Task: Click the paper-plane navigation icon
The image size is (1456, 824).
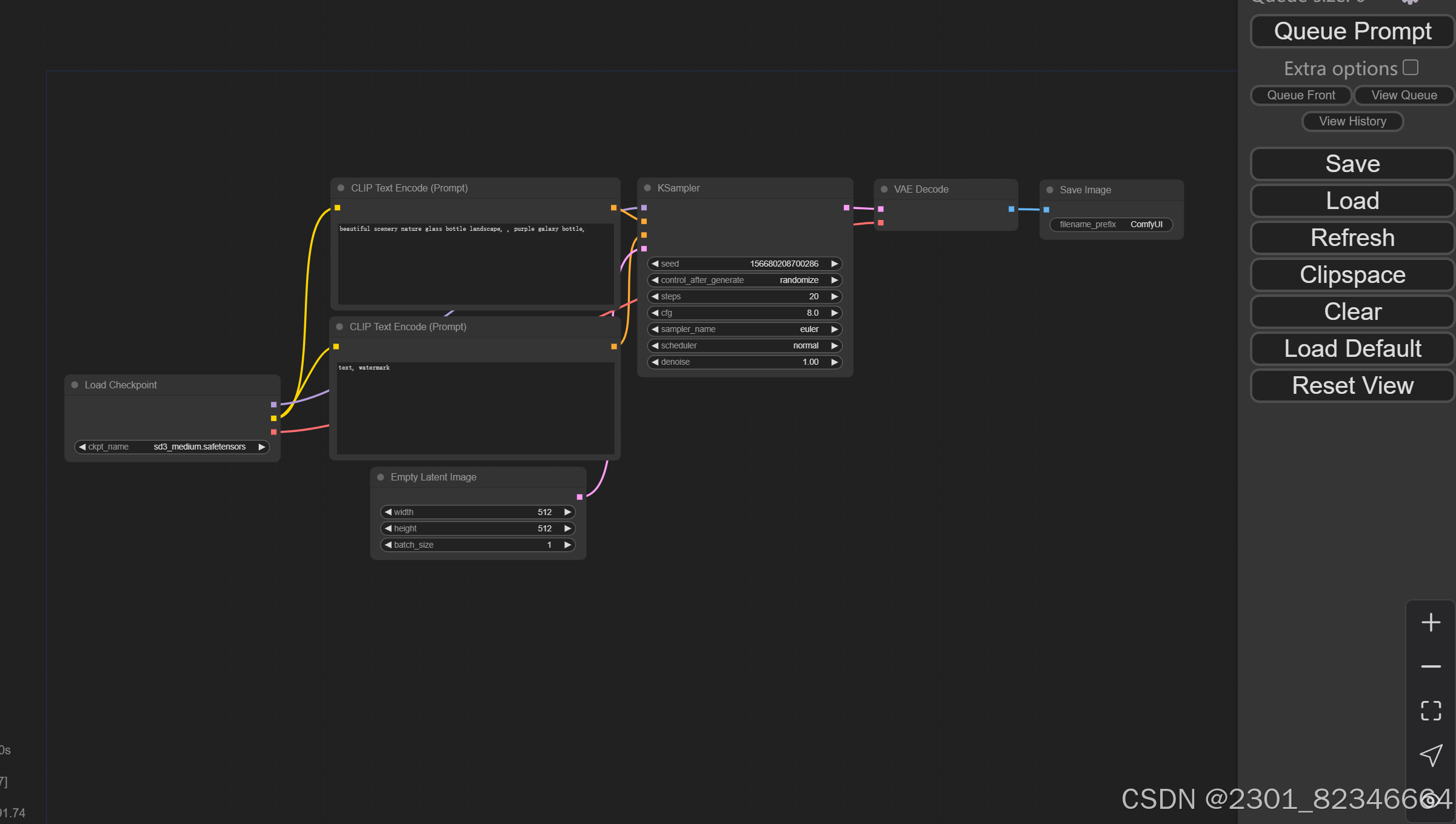Action: click(1431, 755)
